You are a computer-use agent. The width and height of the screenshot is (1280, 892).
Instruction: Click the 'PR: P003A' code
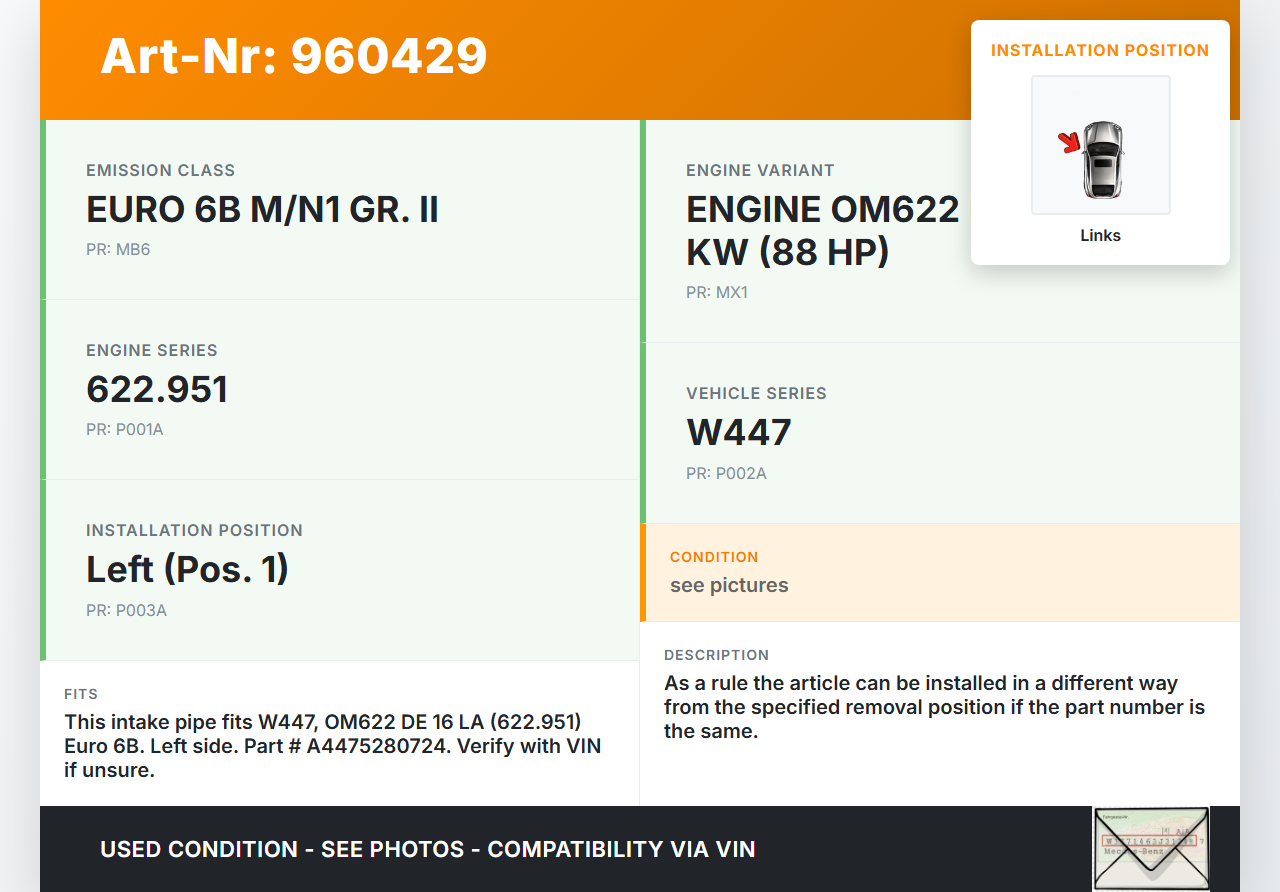[126, 610]
